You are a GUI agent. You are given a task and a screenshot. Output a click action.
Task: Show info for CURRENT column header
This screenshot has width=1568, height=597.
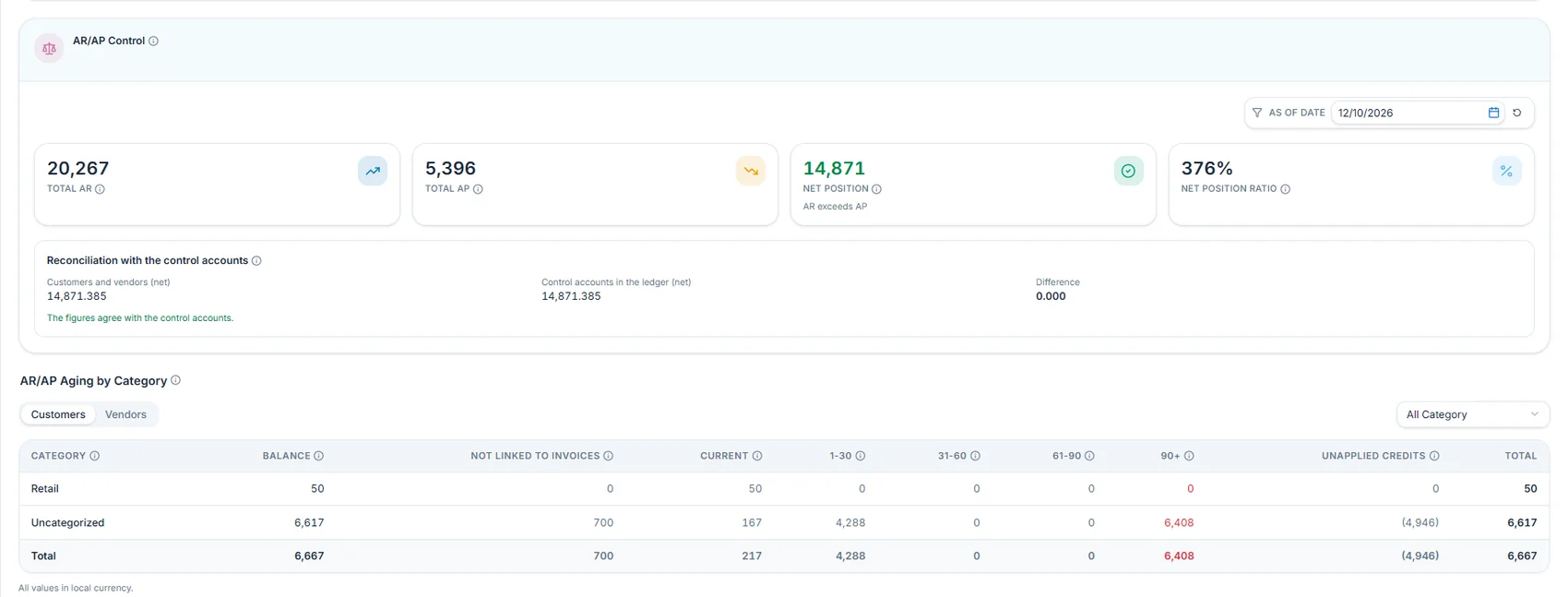click(x=757, y=456)
